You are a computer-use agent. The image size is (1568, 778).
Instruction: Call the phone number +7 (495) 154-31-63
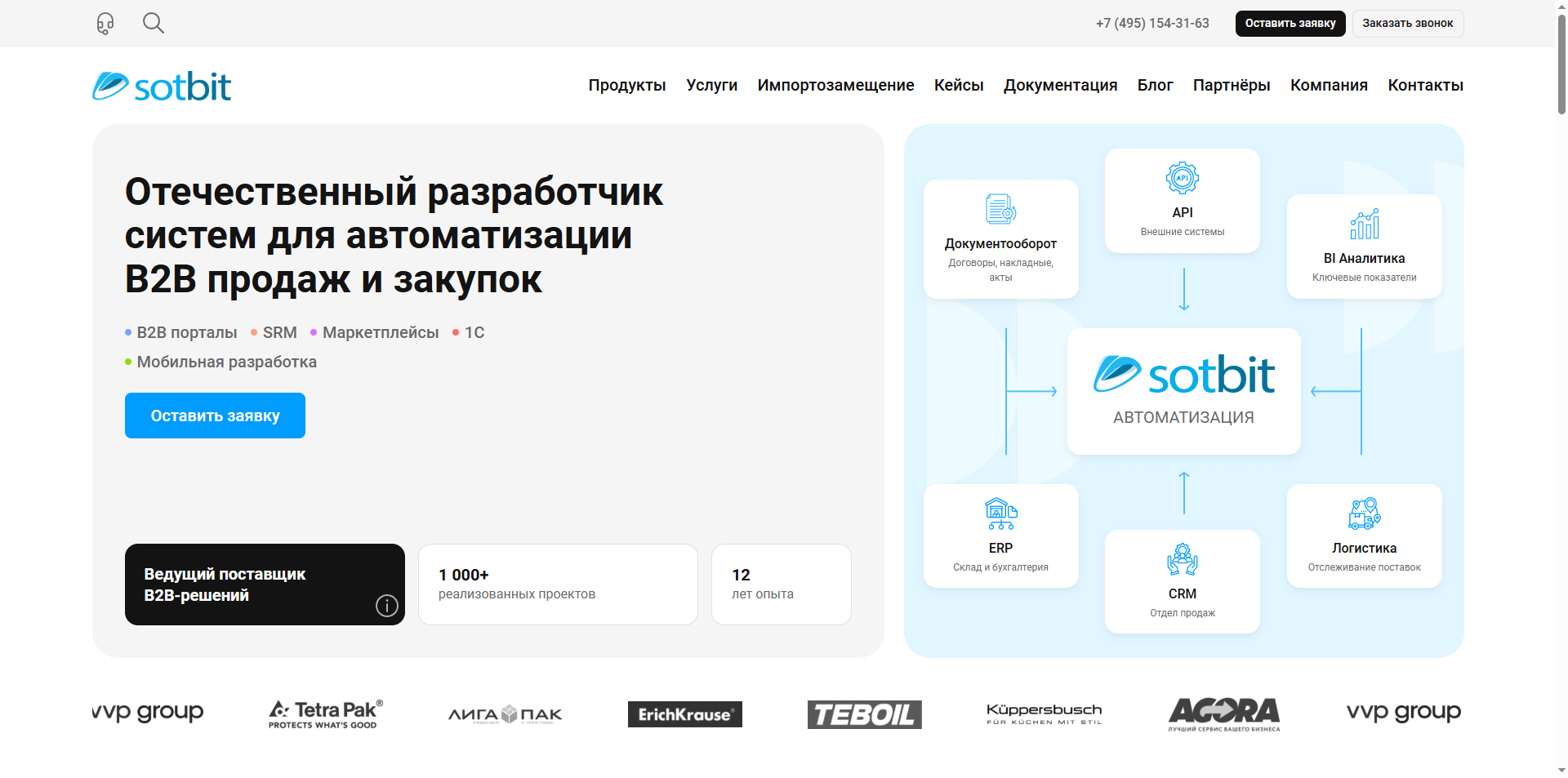point(1152,23)
